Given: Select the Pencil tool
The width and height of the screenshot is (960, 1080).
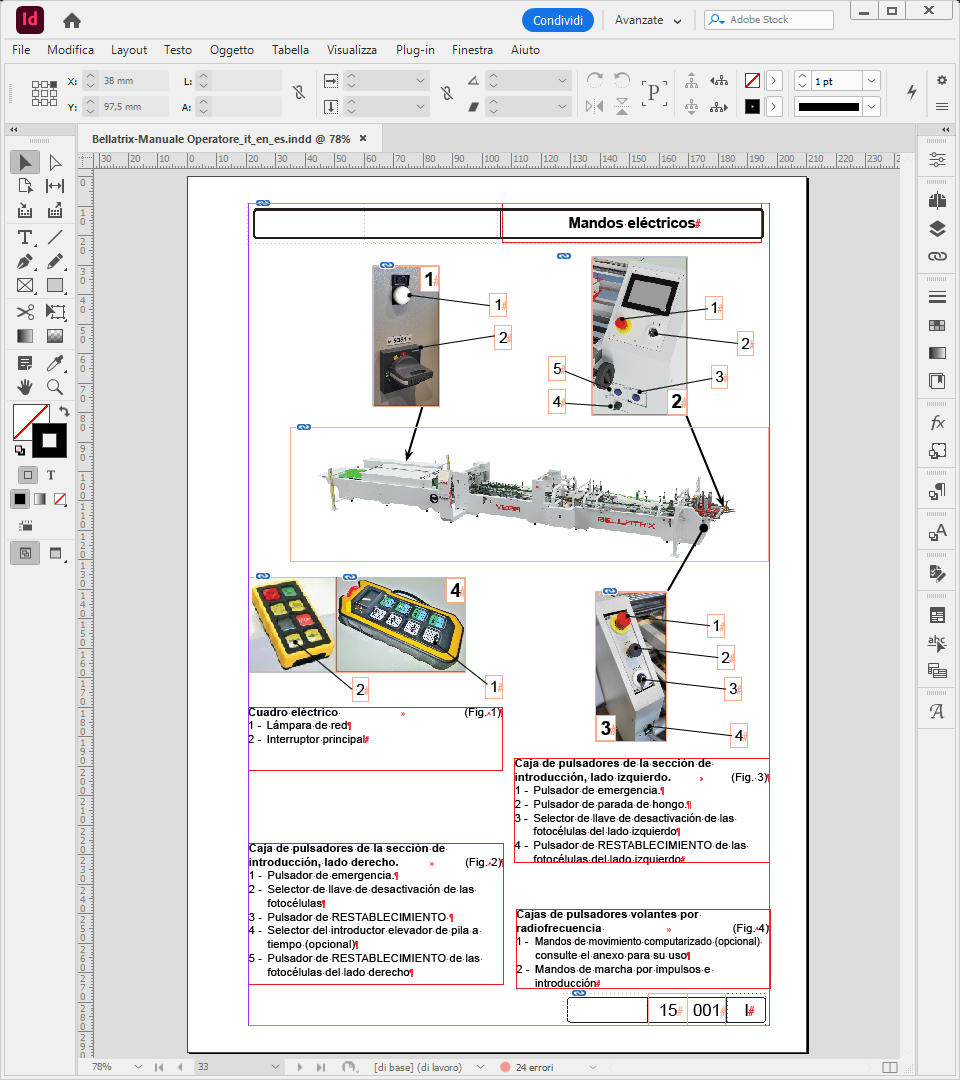Looking at the screenshot, I should pyautogui.click(x=55, y=262).
